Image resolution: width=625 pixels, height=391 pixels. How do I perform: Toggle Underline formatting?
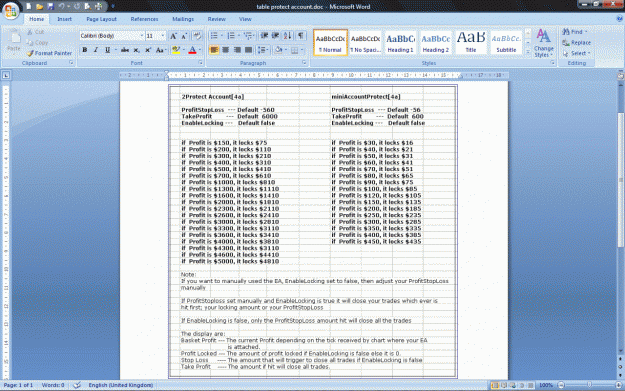[x=107, y=50]
